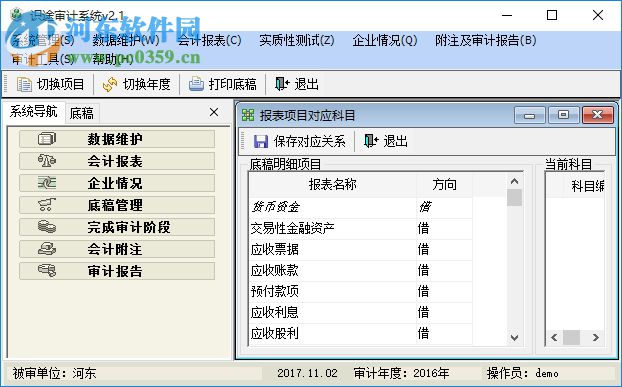This screenshot has width=622, height=387.
Task: Click the 科目 column header in 当前科目
Action: pyautogui.click(x=584, y=186)
